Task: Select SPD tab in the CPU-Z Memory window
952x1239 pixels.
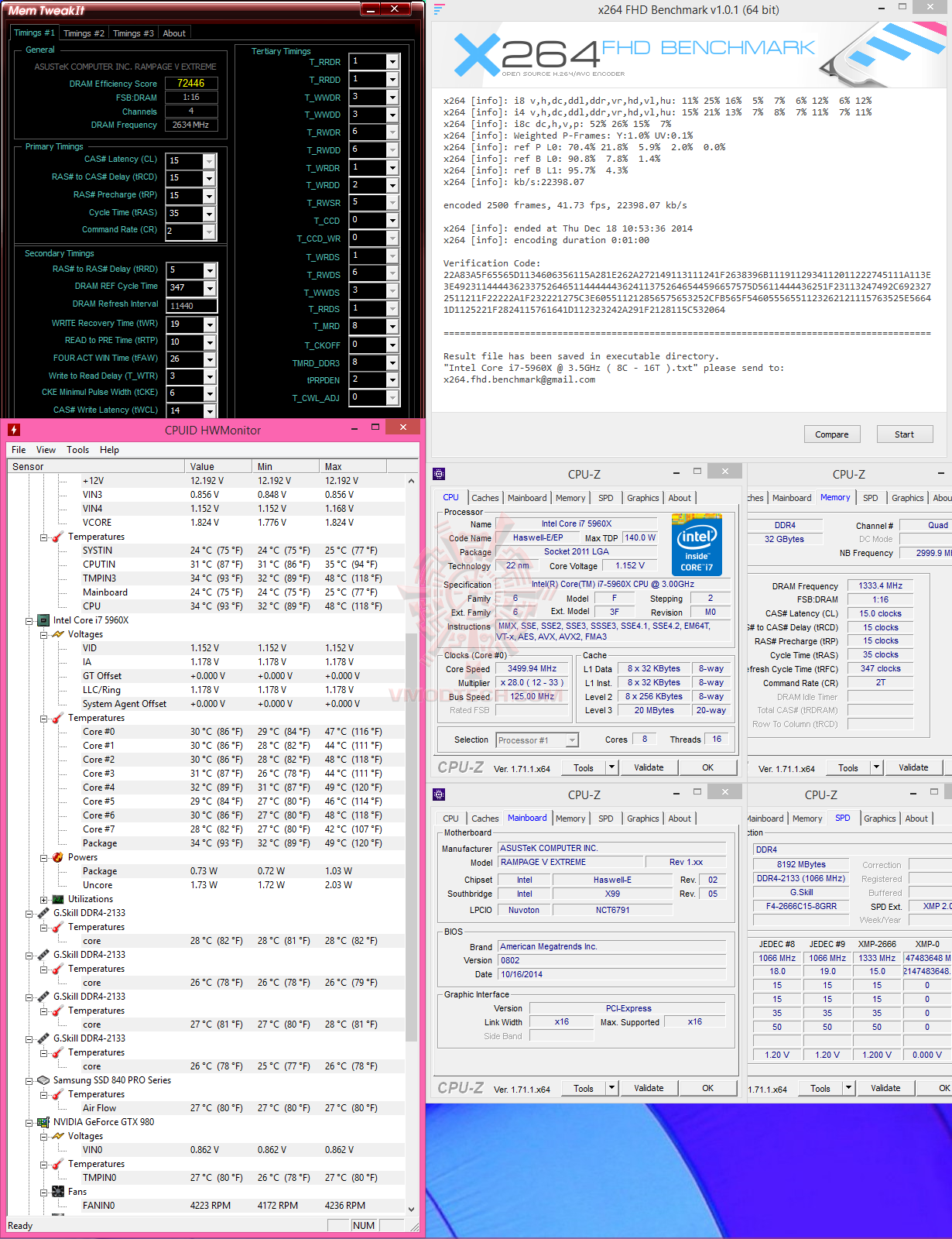Action: (x=871, y=498)
